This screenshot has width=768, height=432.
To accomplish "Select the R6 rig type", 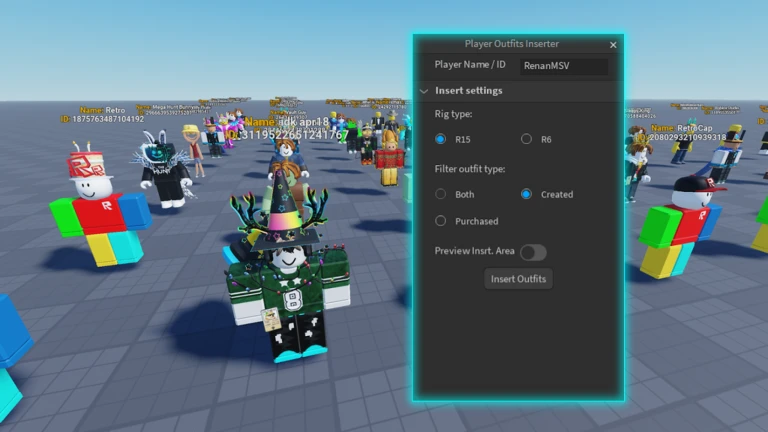I will tap(527, 139).
